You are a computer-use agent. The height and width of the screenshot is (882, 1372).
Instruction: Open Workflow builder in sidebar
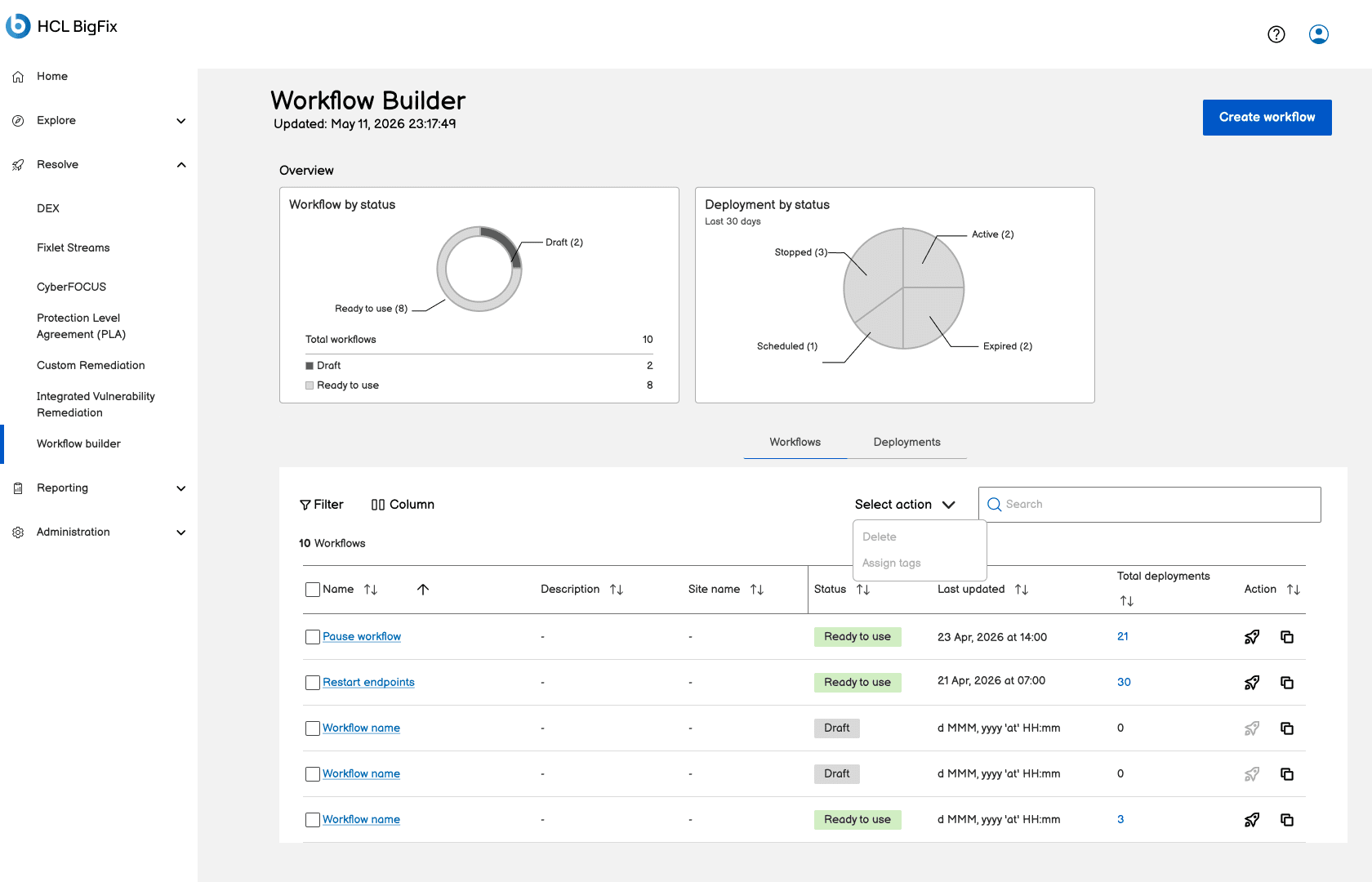pyautogui.click(x=78, y=443)
